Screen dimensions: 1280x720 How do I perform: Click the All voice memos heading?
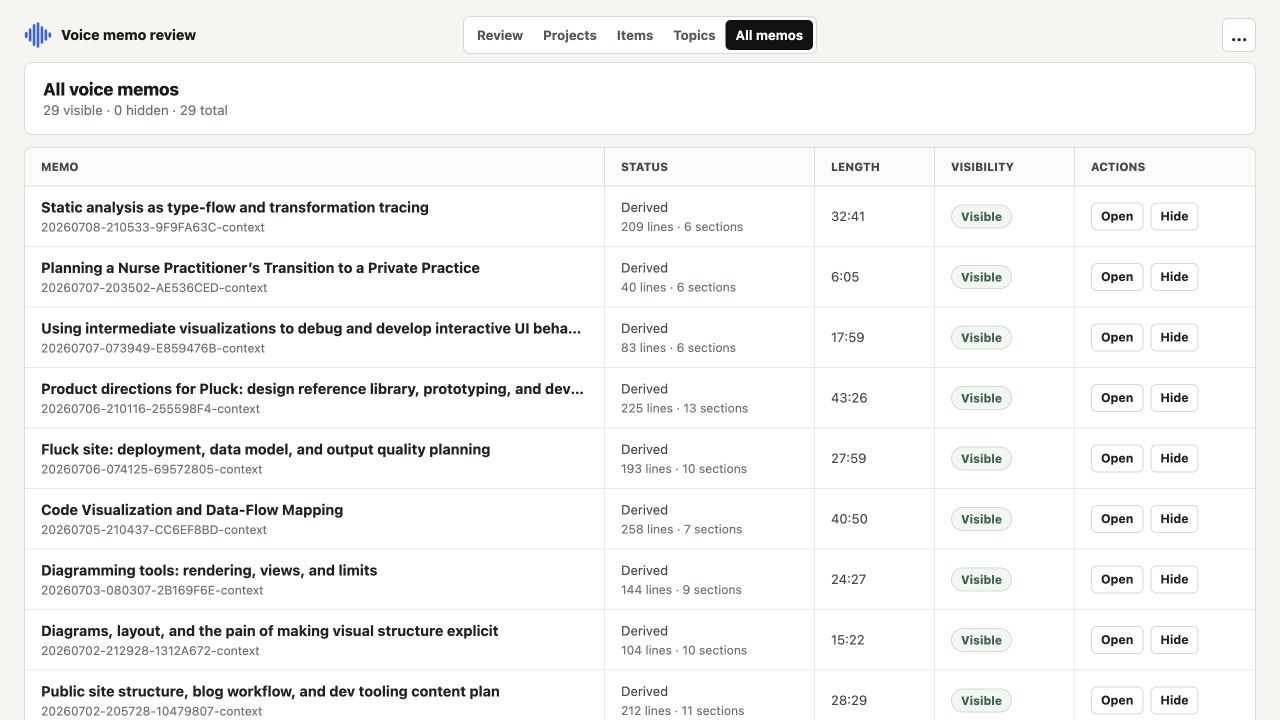point(111,89)
